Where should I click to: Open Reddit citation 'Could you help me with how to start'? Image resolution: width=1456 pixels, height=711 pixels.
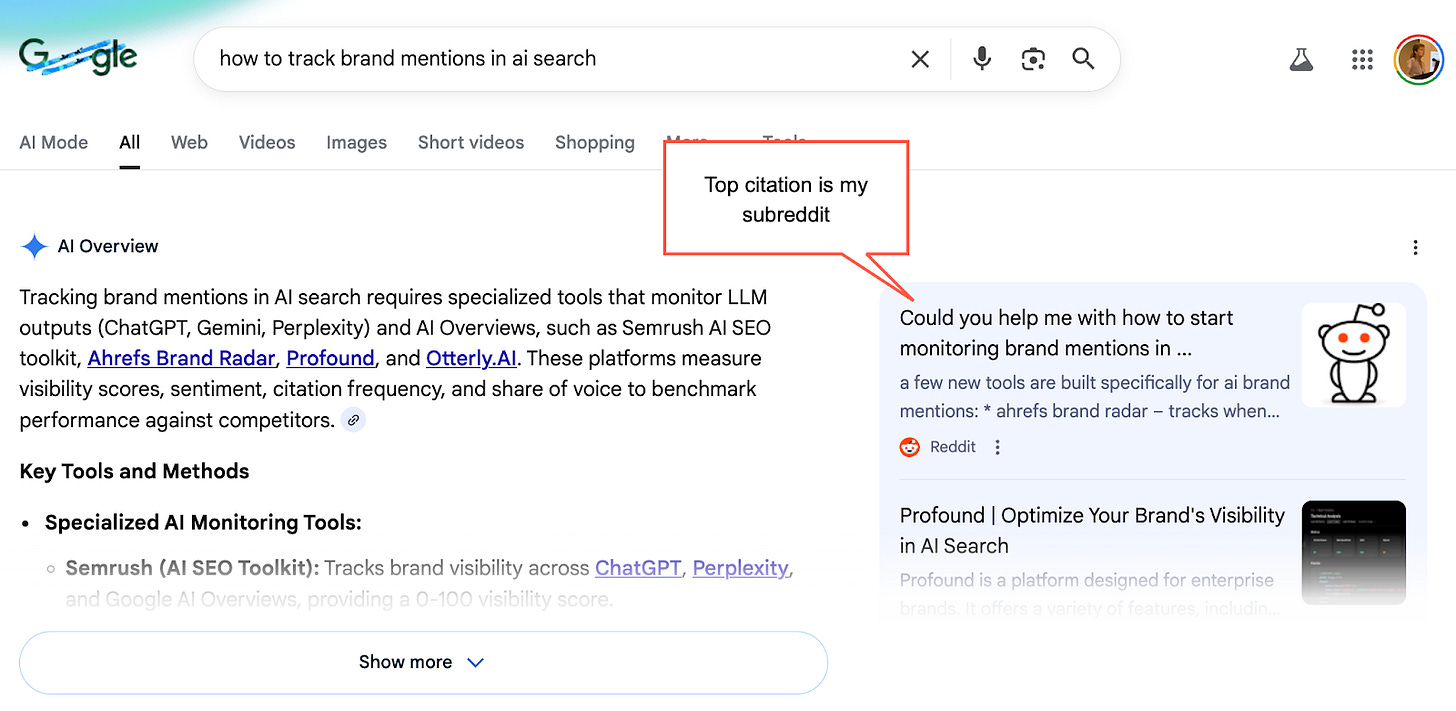click(1066, 333)
